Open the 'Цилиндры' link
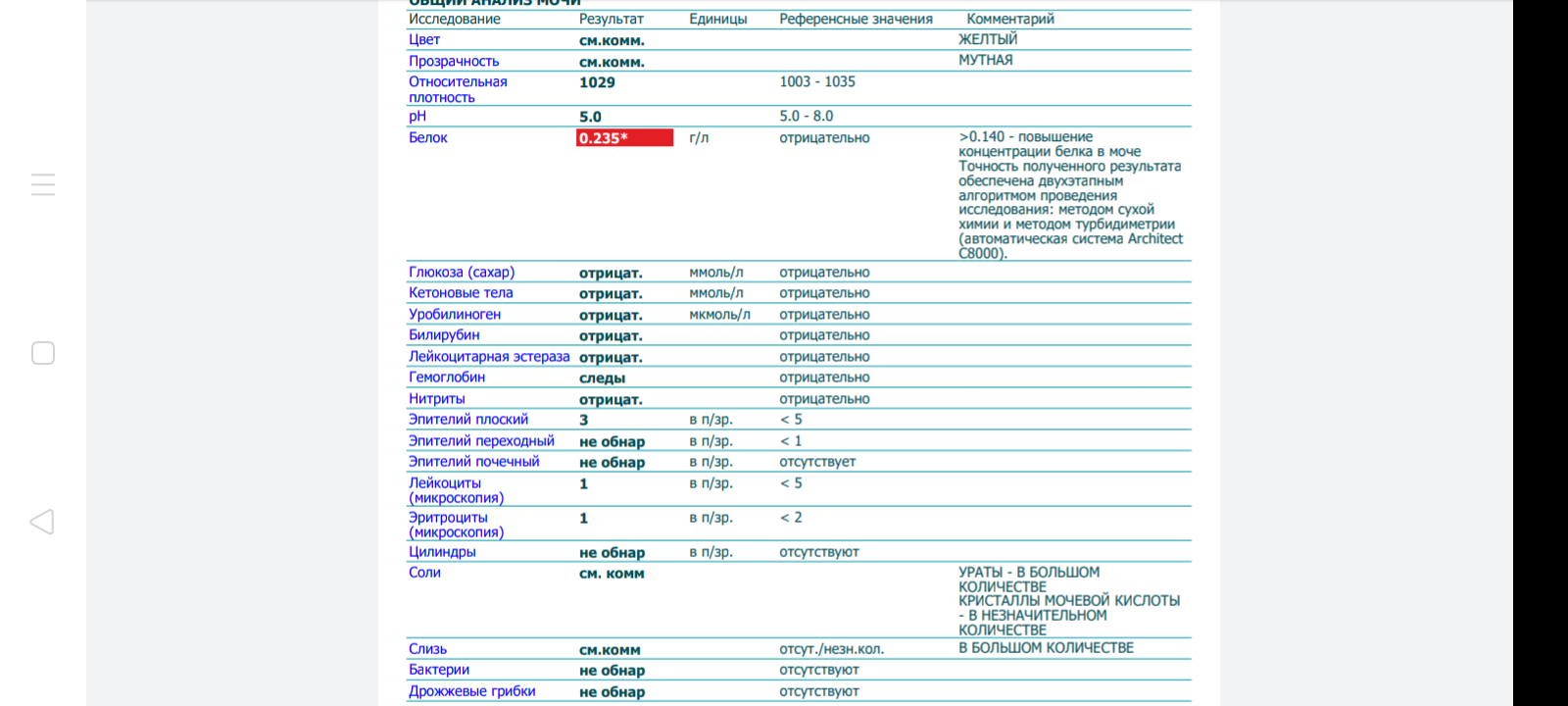This screenshot has width=1568, height=706. pos(442,552)
